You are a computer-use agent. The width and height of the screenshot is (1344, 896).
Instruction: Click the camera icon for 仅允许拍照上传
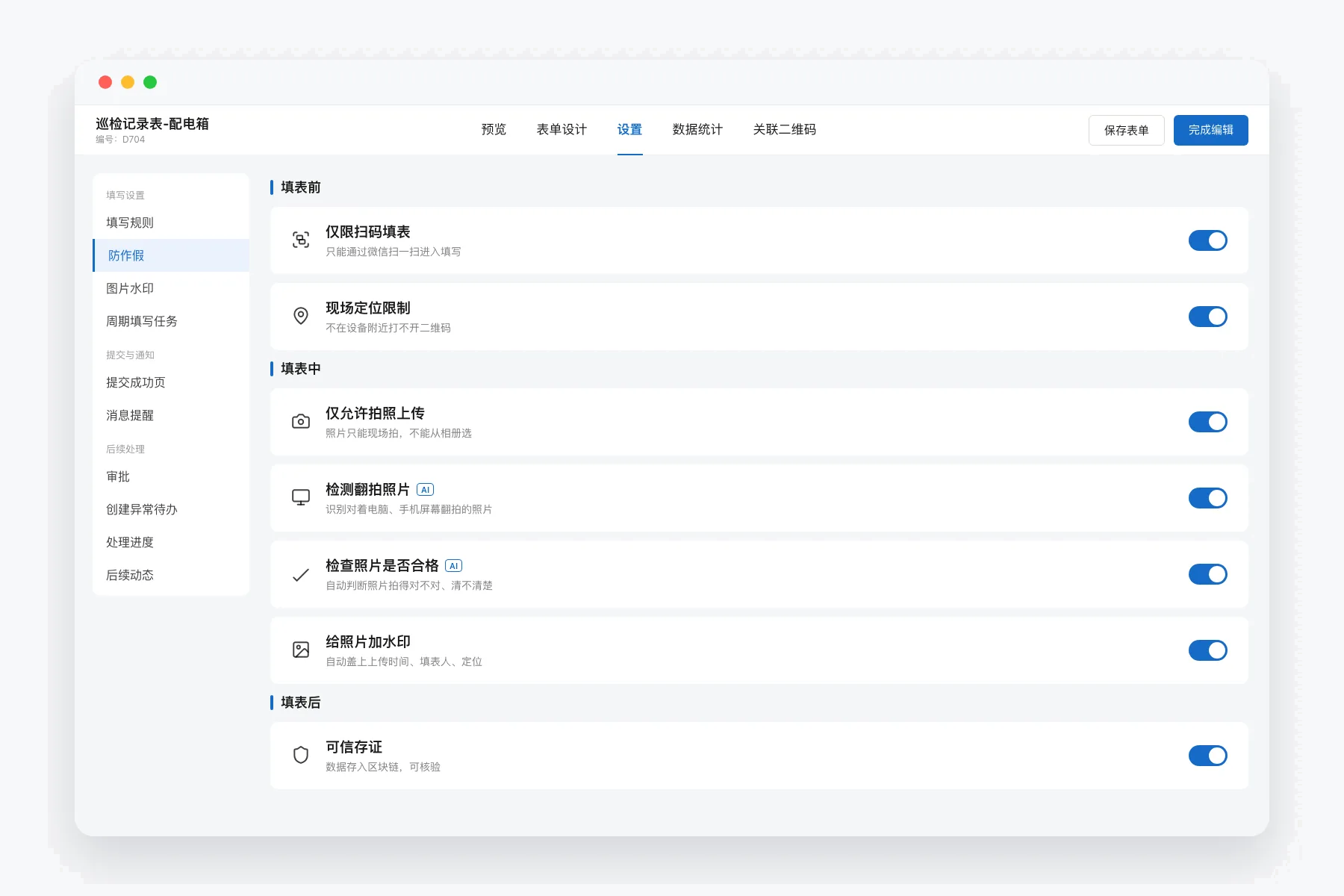tap(301, 422)
